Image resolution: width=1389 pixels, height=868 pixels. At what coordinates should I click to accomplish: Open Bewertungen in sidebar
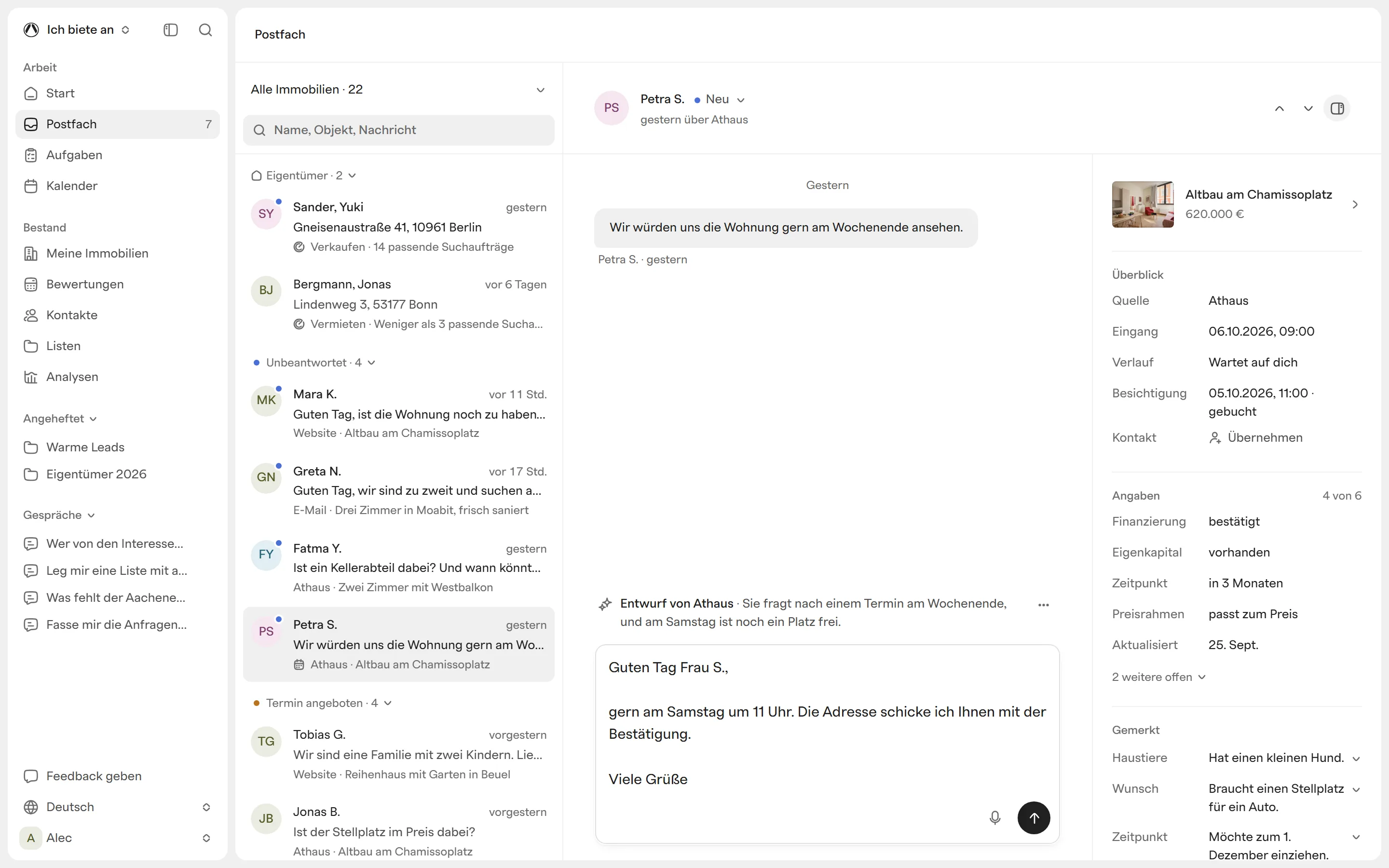tap(118, 284)
